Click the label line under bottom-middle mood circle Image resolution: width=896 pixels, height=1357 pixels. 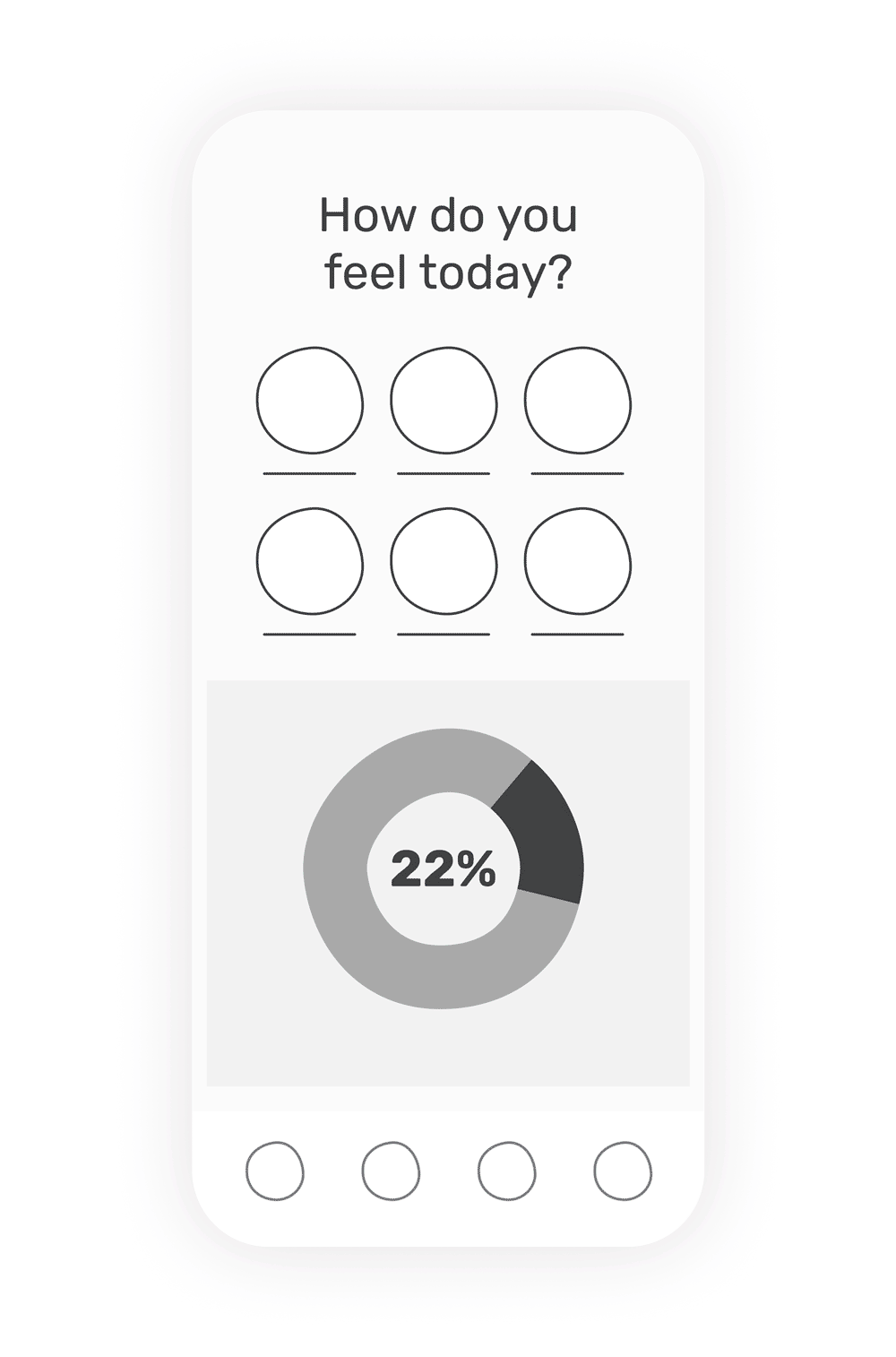(x=444, y=635)
